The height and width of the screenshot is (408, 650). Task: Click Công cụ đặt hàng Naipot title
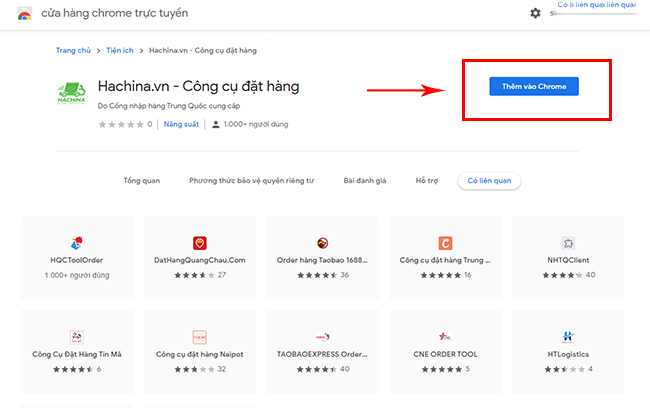(200, 355)
